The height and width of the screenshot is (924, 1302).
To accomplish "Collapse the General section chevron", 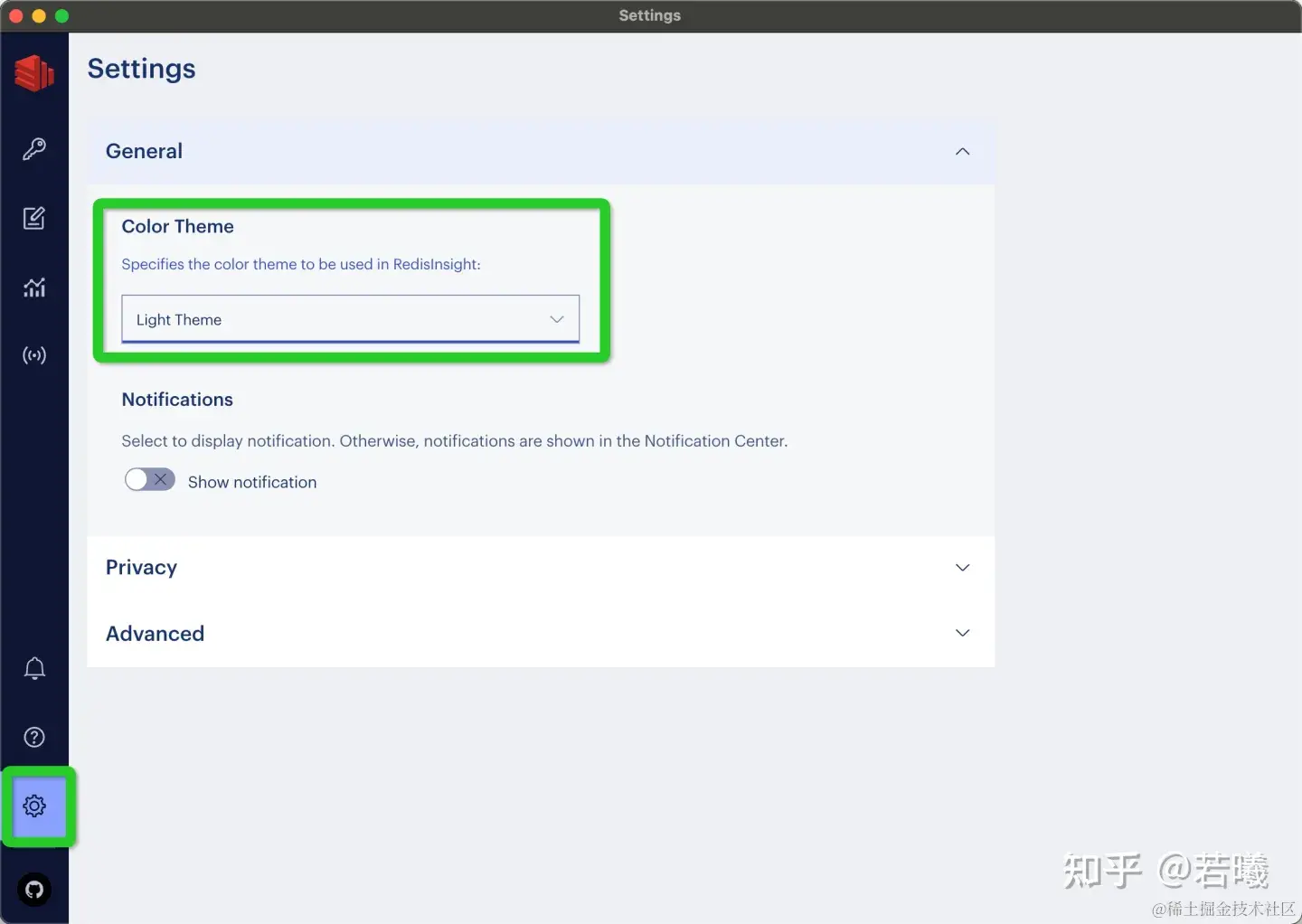I will (963, 151).
